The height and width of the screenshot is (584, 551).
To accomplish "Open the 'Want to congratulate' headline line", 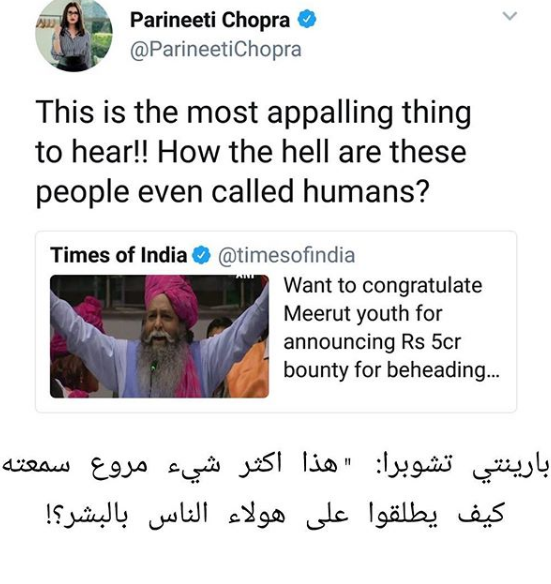I will click(x=383, y=286).
